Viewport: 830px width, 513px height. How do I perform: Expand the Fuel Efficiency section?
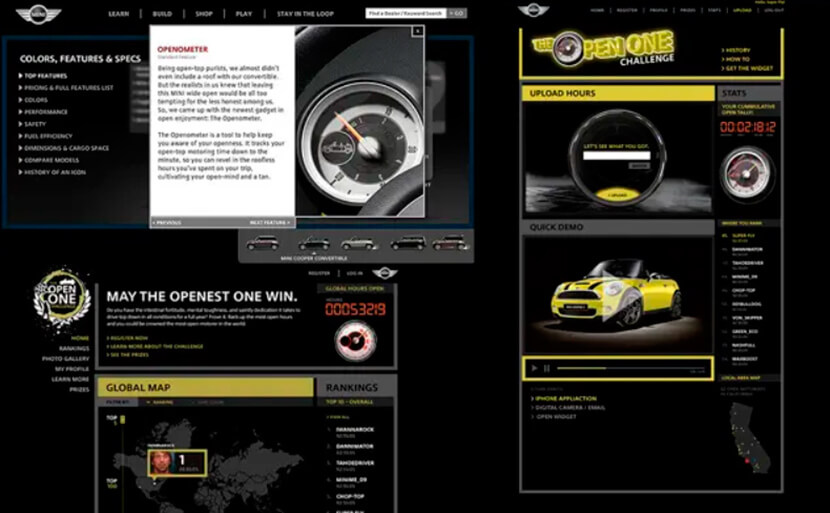[50, 136]
